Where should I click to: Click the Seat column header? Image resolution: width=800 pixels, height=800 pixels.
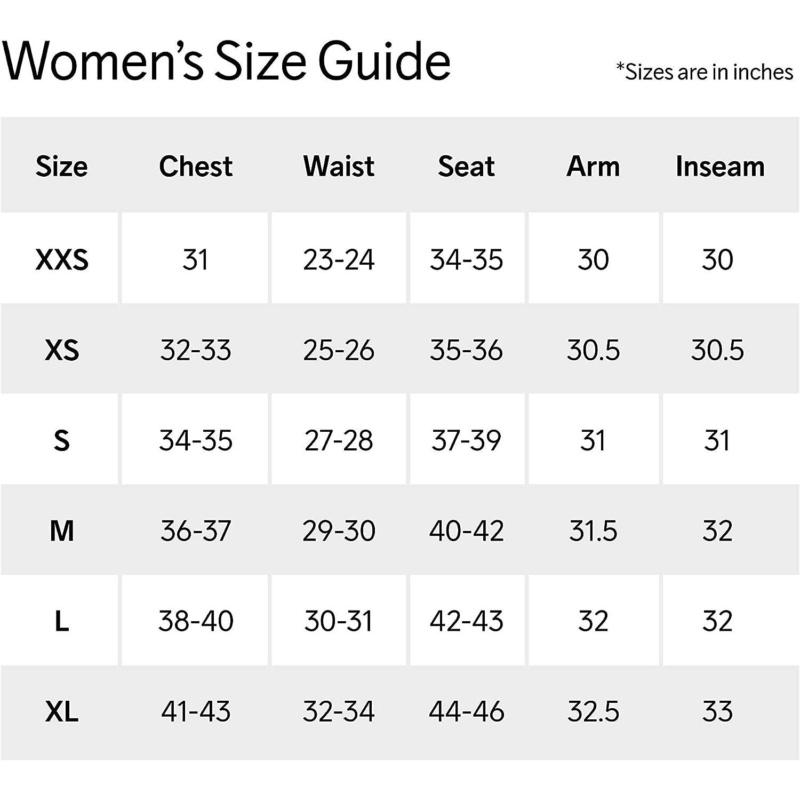click(466, 166)
